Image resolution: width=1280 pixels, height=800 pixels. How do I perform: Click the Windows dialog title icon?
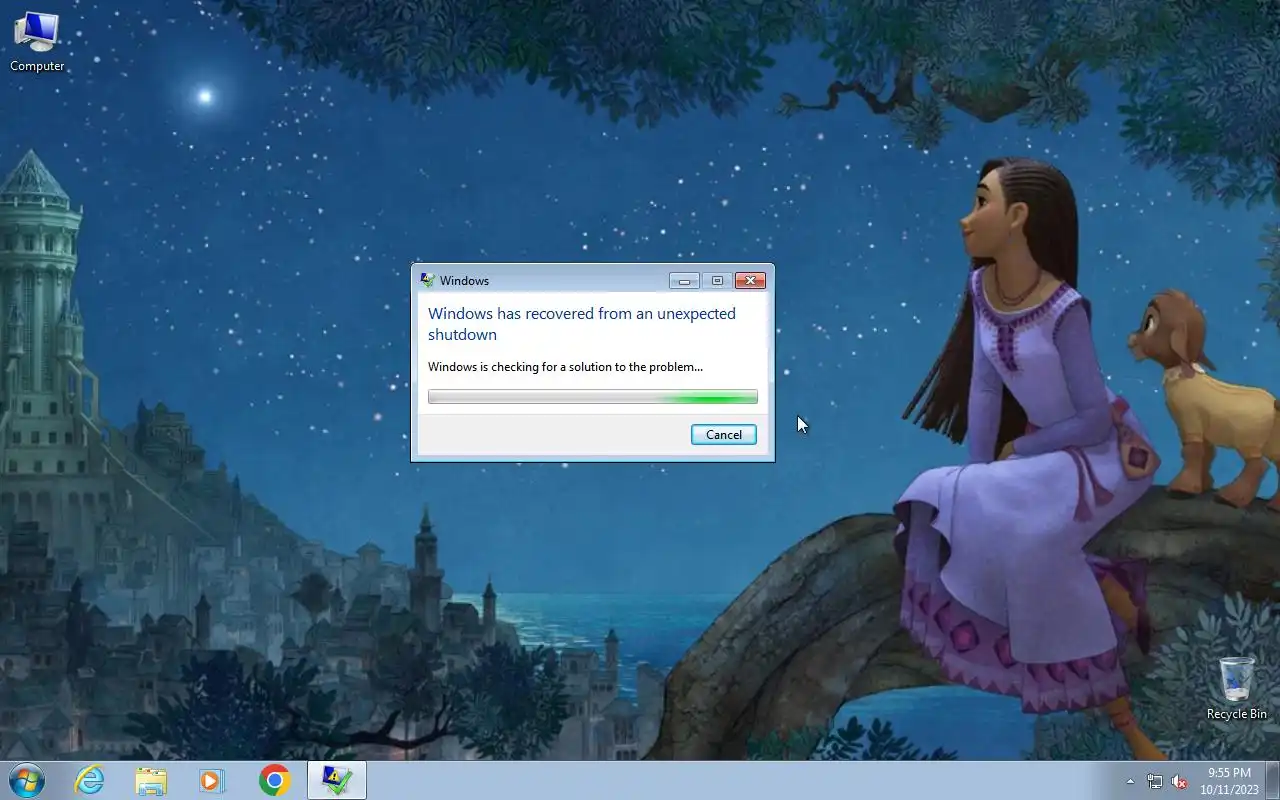click(428, 280)
